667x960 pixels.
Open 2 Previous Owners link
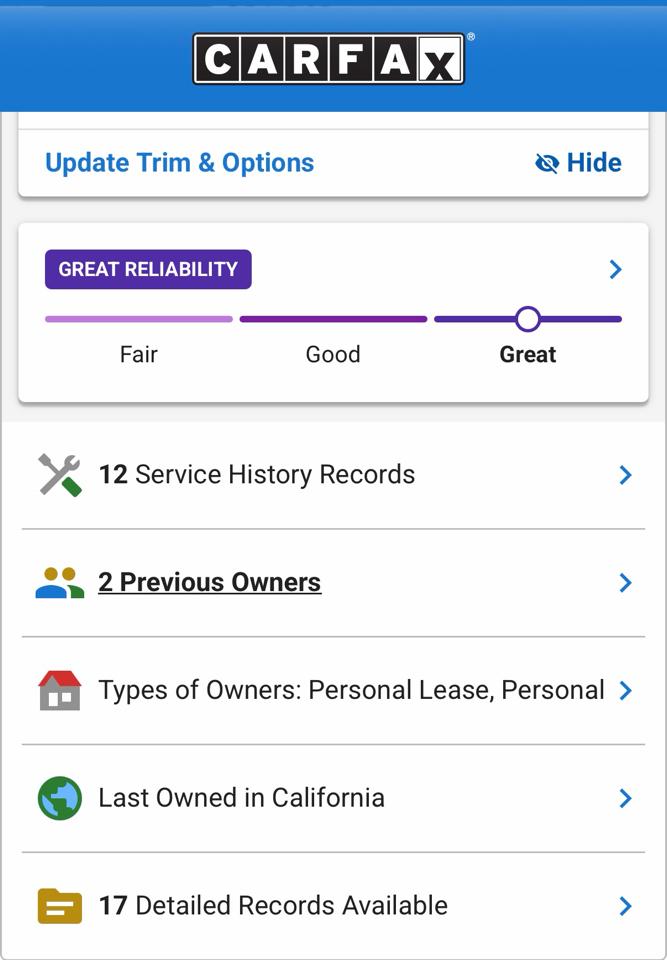tap(209, 583)
